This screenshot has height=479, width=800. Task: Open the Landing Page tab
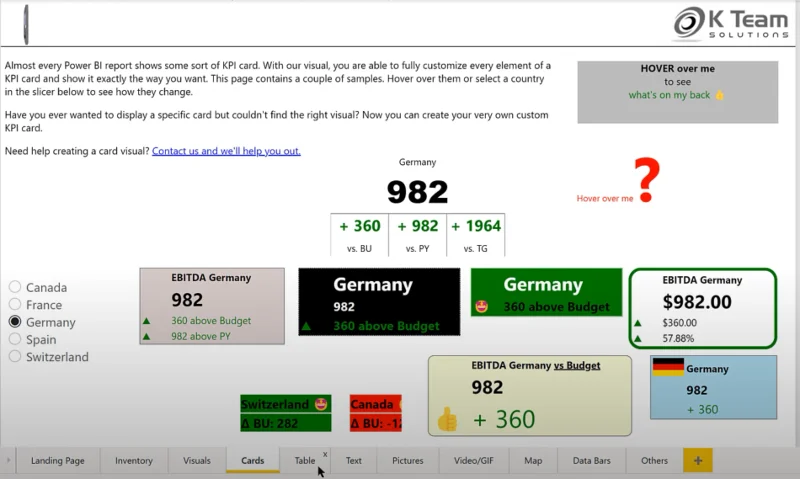coord(58,460)
